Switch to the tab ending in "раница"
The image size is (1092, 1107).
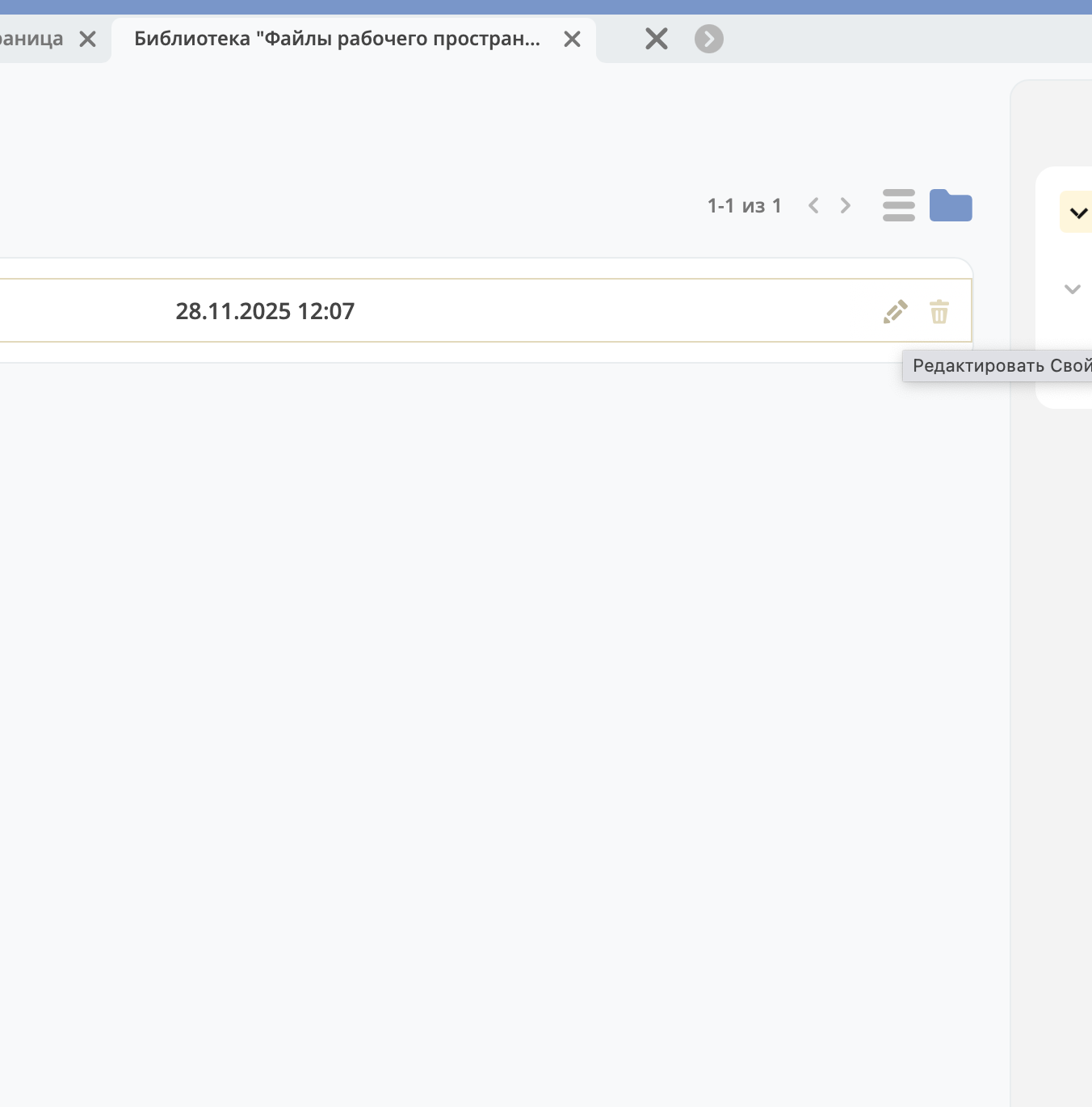[x=32, y=39]
